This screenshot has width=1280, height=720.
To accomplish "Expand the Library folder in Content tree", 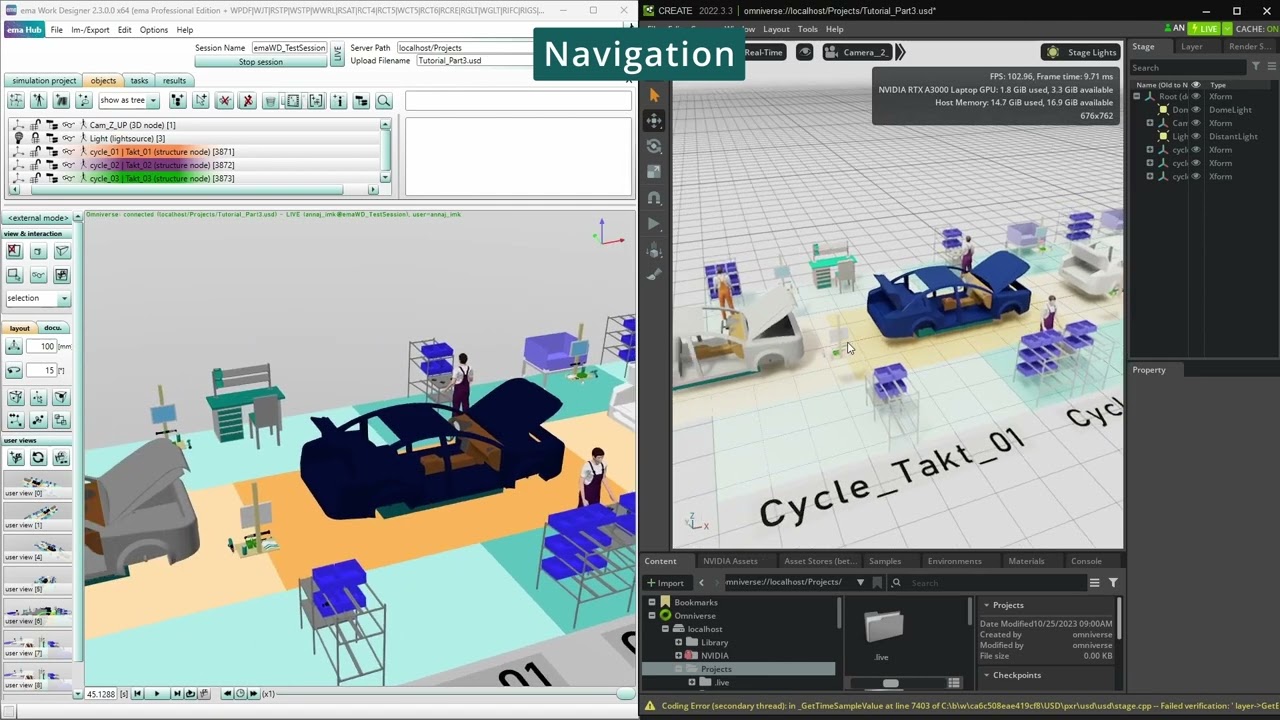I will tap(678, 642).
